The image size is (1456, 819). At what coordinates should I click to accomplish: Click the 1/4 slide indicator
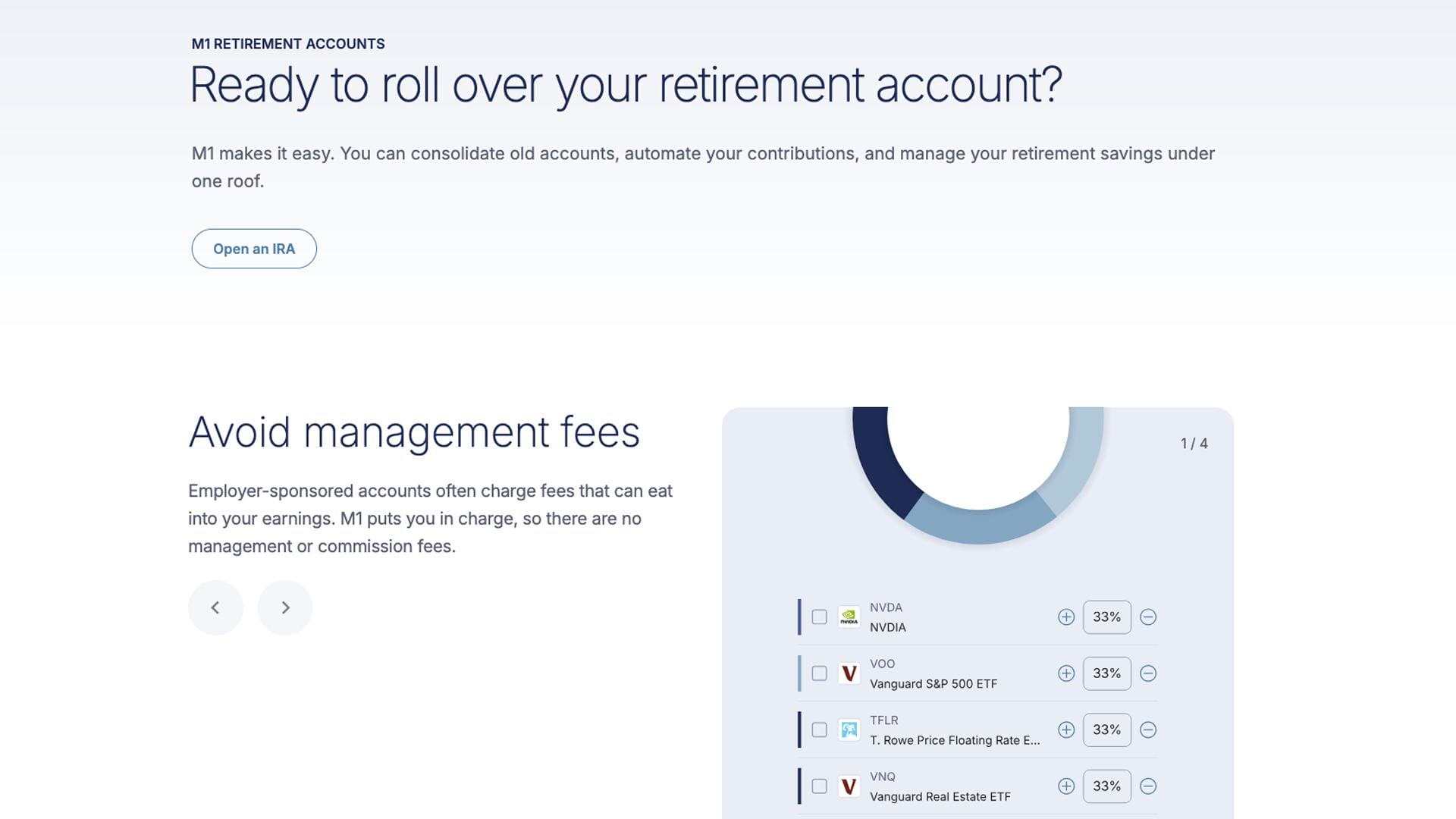(x=1194, y=443)
